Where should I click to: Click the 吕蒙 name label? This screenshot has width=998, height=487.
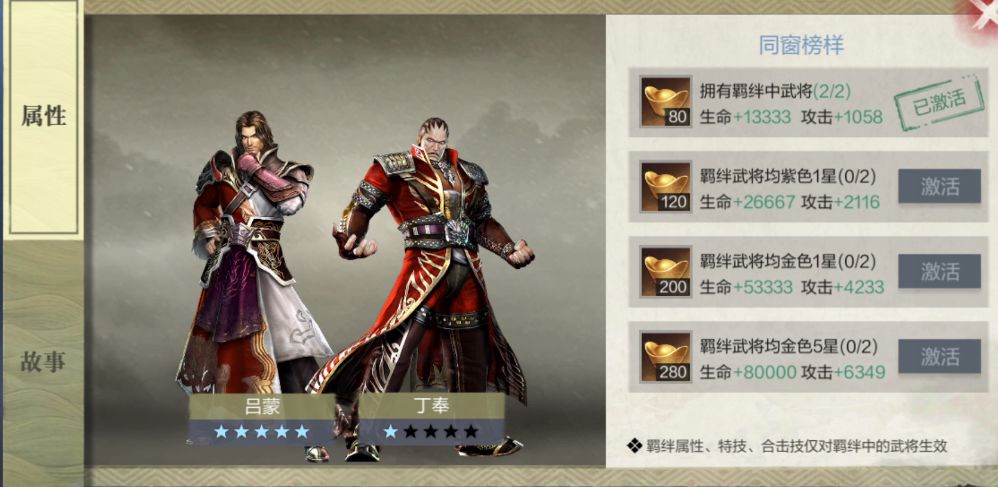pyautogui.click(x=262, y=406)
